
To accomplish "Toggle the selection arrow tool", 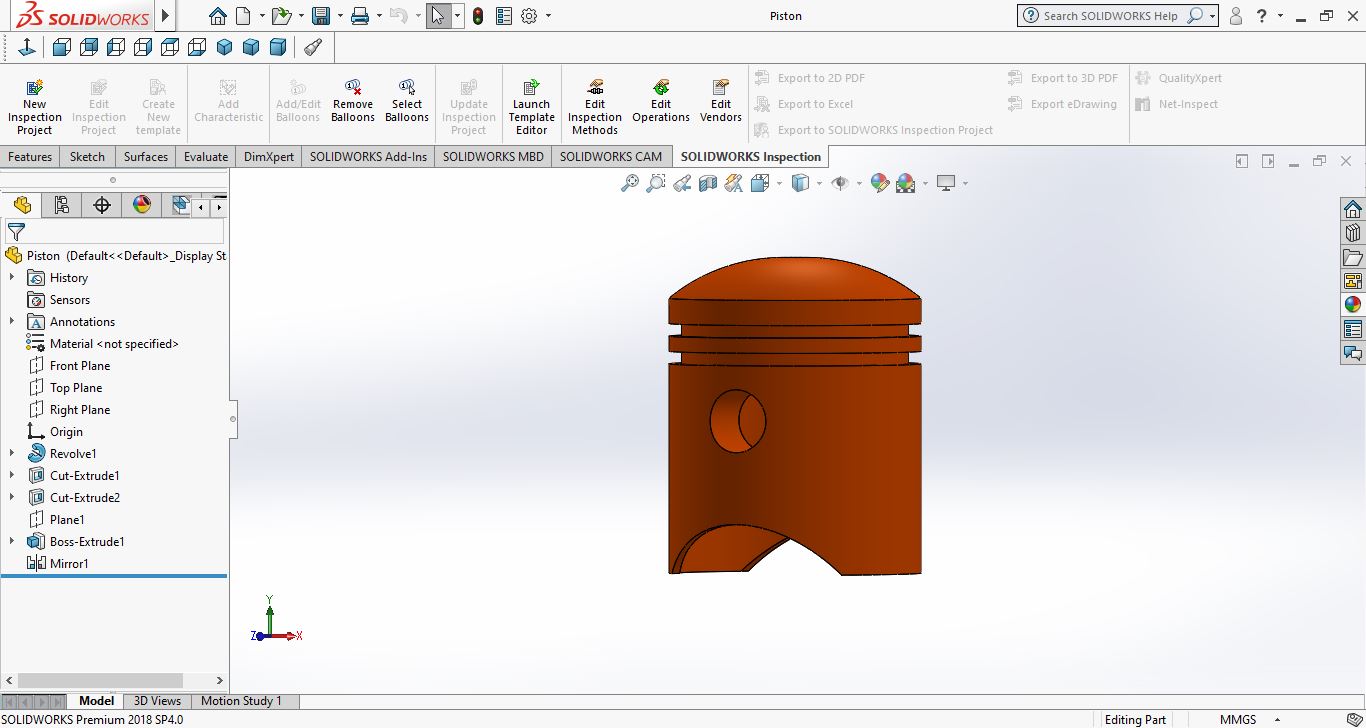I will pyautogui.click(x=437, y=16).
